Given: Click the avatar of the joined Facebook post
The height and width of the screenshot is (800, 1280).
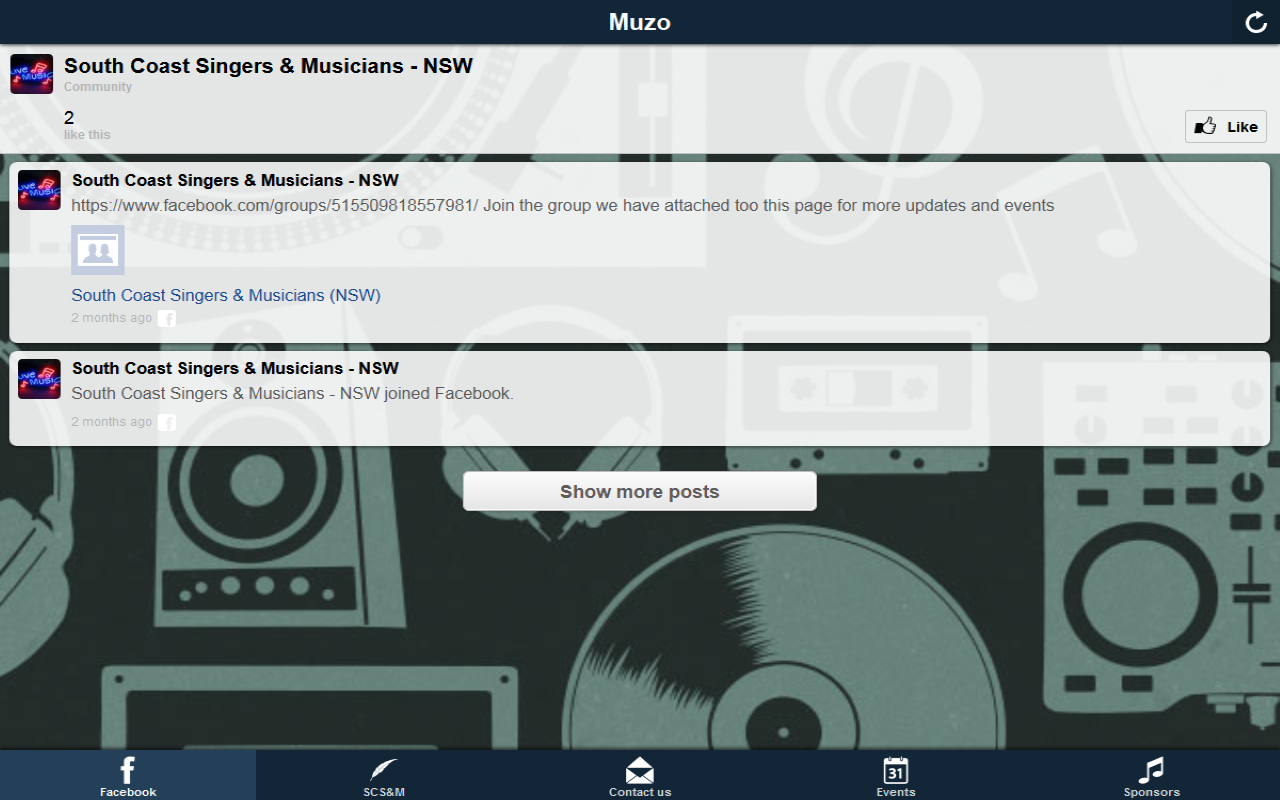Looking at the screenshot, I should click(39, 379).
